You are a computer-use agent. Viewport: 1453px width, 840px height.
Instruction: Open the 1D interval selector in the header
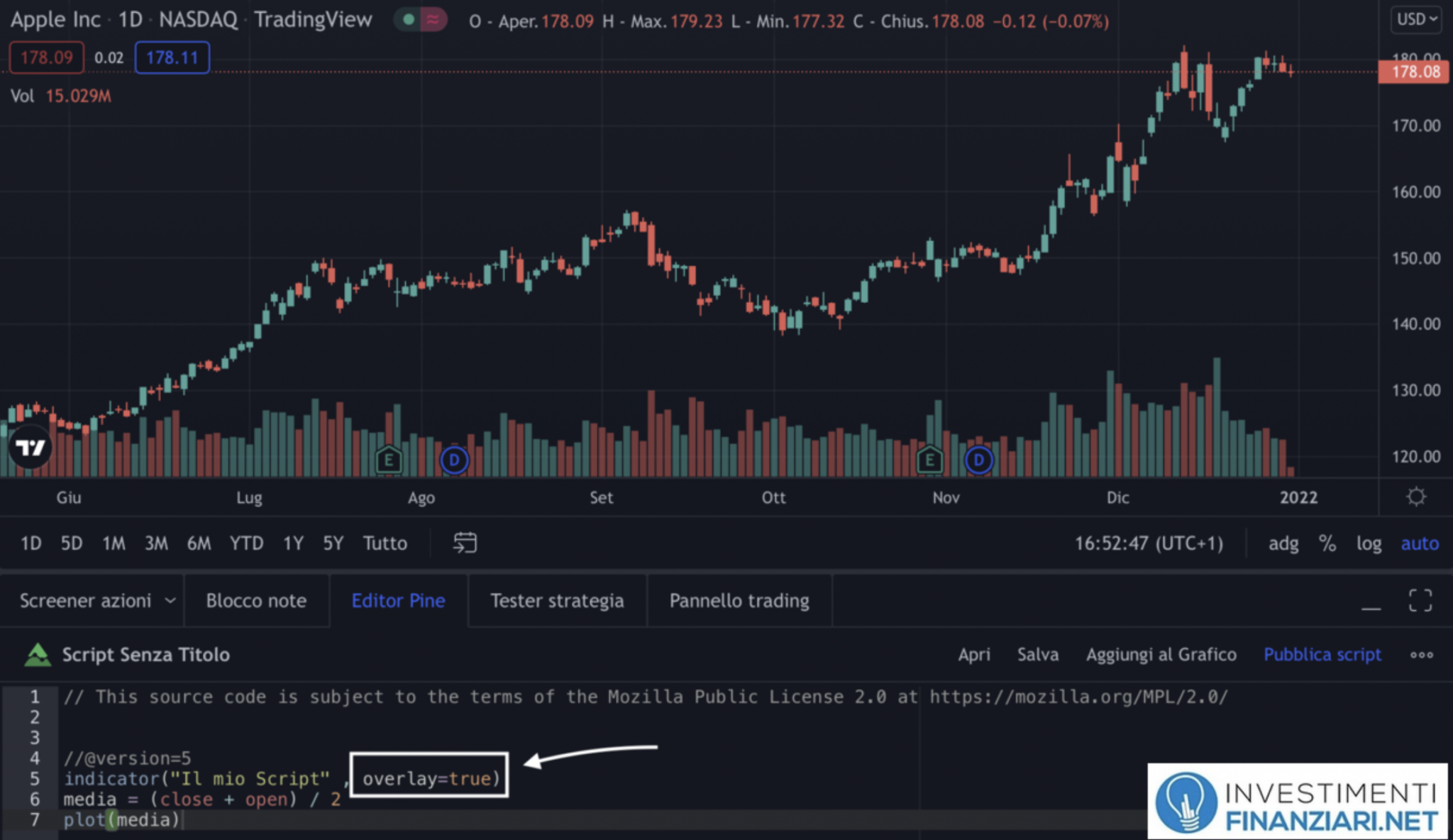tap(133, 20)
